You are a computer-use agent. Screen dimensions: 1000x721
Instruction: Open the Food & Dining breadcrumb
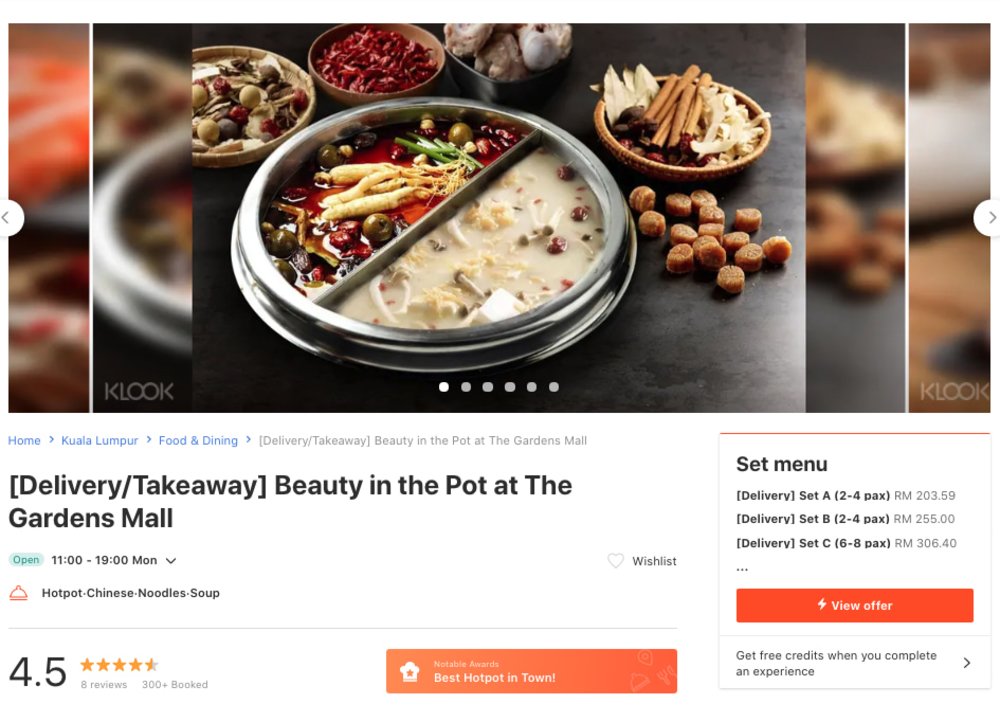[198, 440]
